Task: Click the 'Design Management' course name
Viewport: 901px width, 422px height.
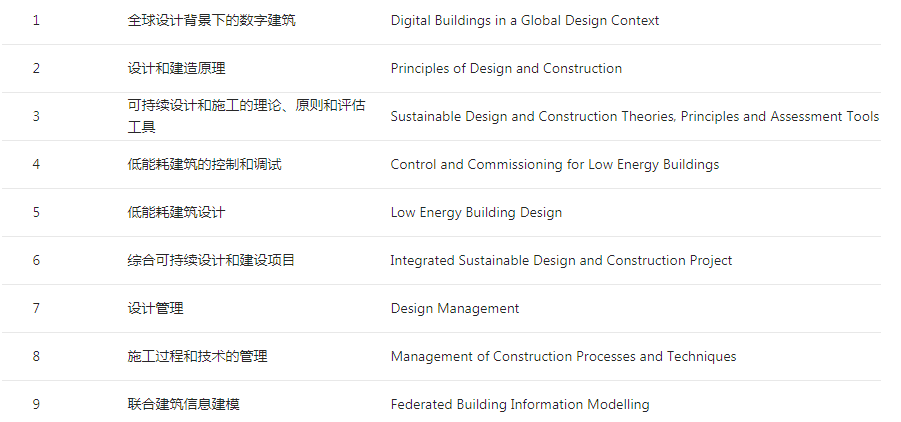Action: [455, 309]
